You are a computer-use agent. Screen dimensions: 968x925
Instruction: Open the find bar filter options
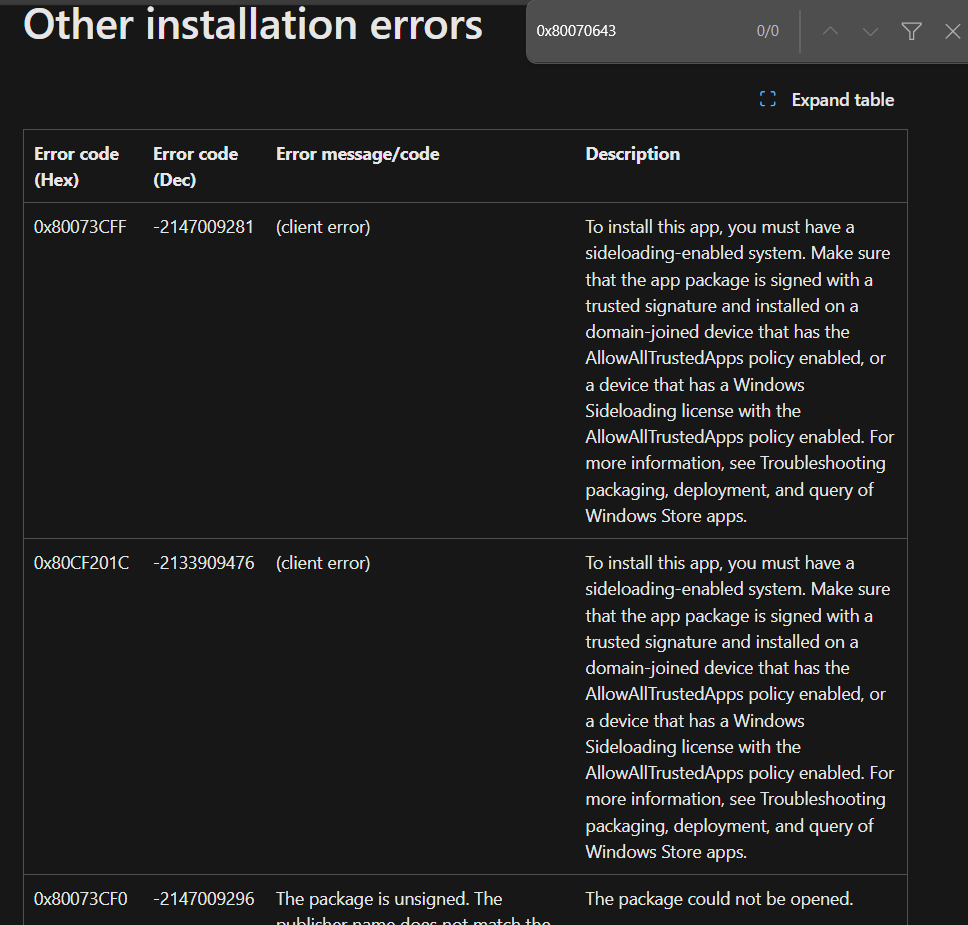tap(911, 31)
